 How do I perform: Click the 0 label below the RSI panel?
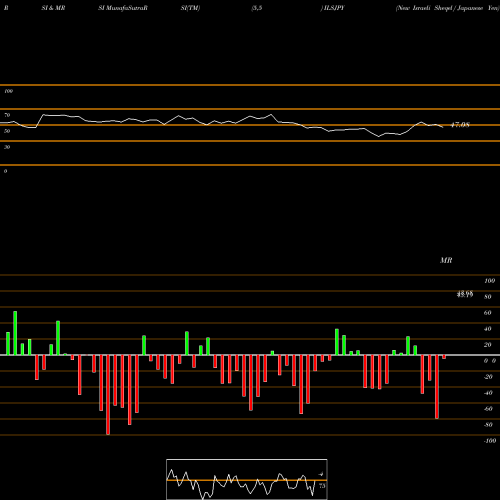pos(5,171)
